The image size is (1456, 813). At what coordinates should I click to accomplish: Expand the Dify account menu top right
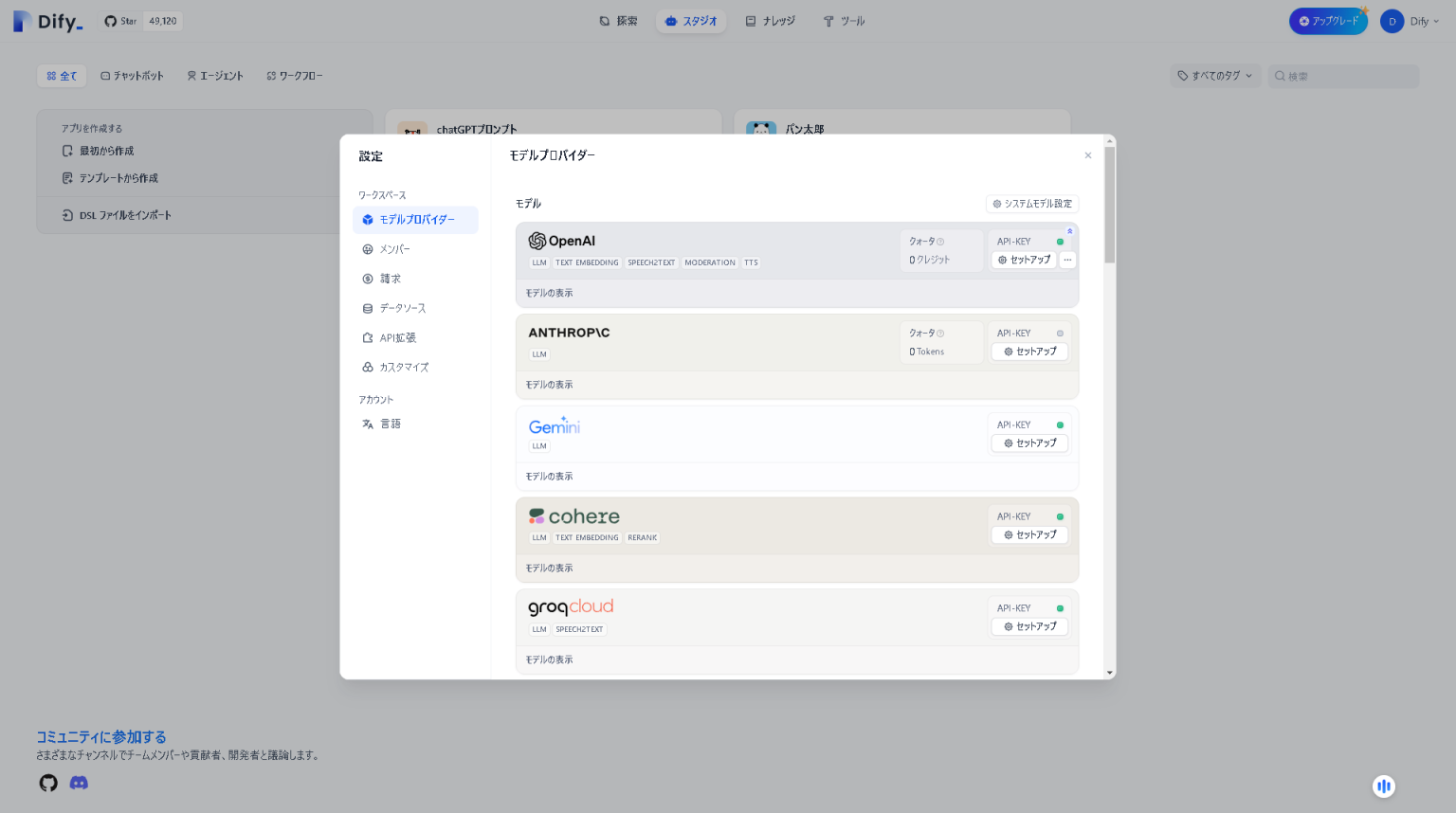[x=1411, y=20]
